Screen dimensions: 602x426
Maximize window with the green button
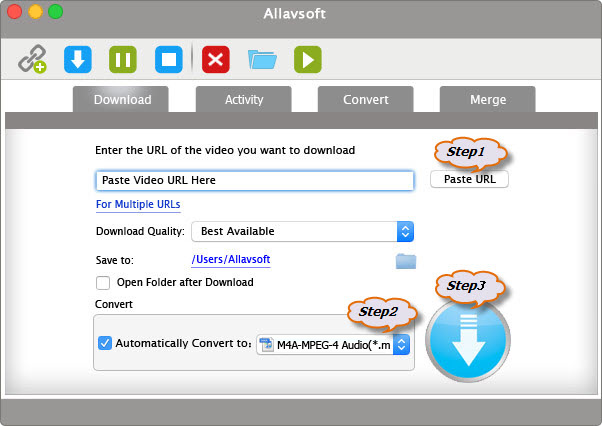pyautogui.click(x=55, y=11)
